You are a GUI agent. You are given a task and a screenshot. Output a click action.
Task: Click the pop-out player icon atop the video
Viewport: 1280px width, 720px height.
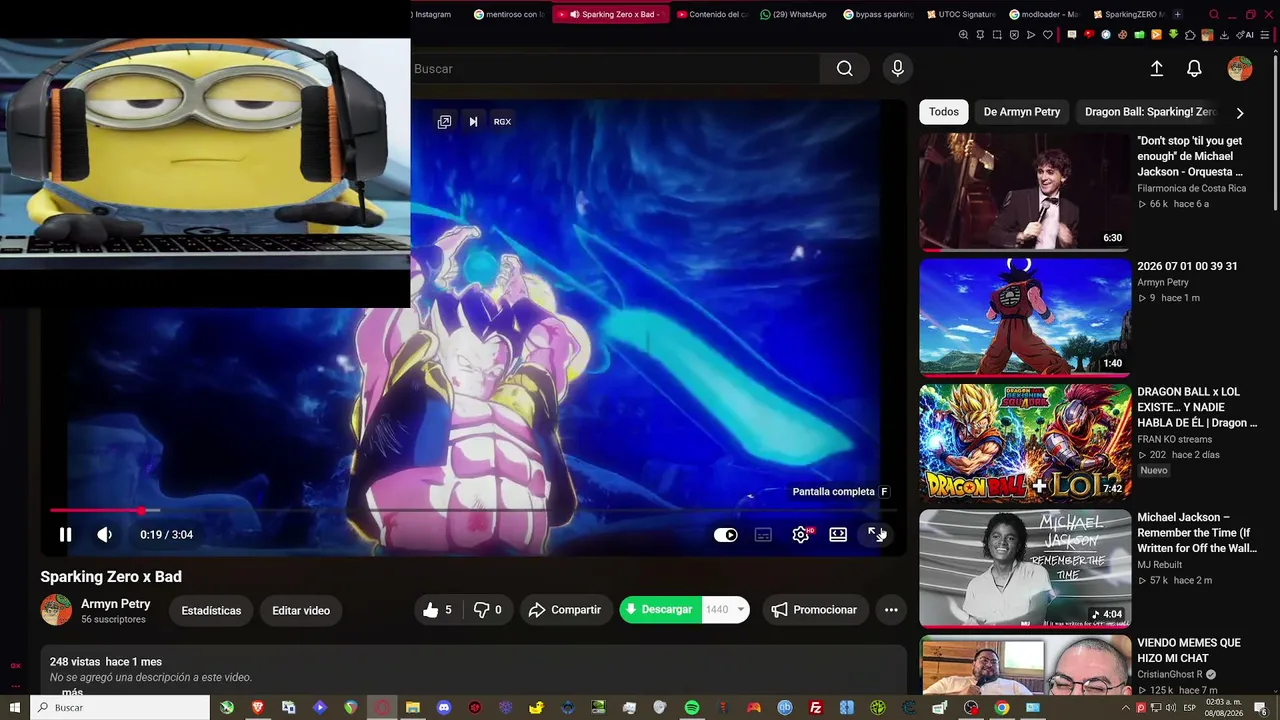444,122
